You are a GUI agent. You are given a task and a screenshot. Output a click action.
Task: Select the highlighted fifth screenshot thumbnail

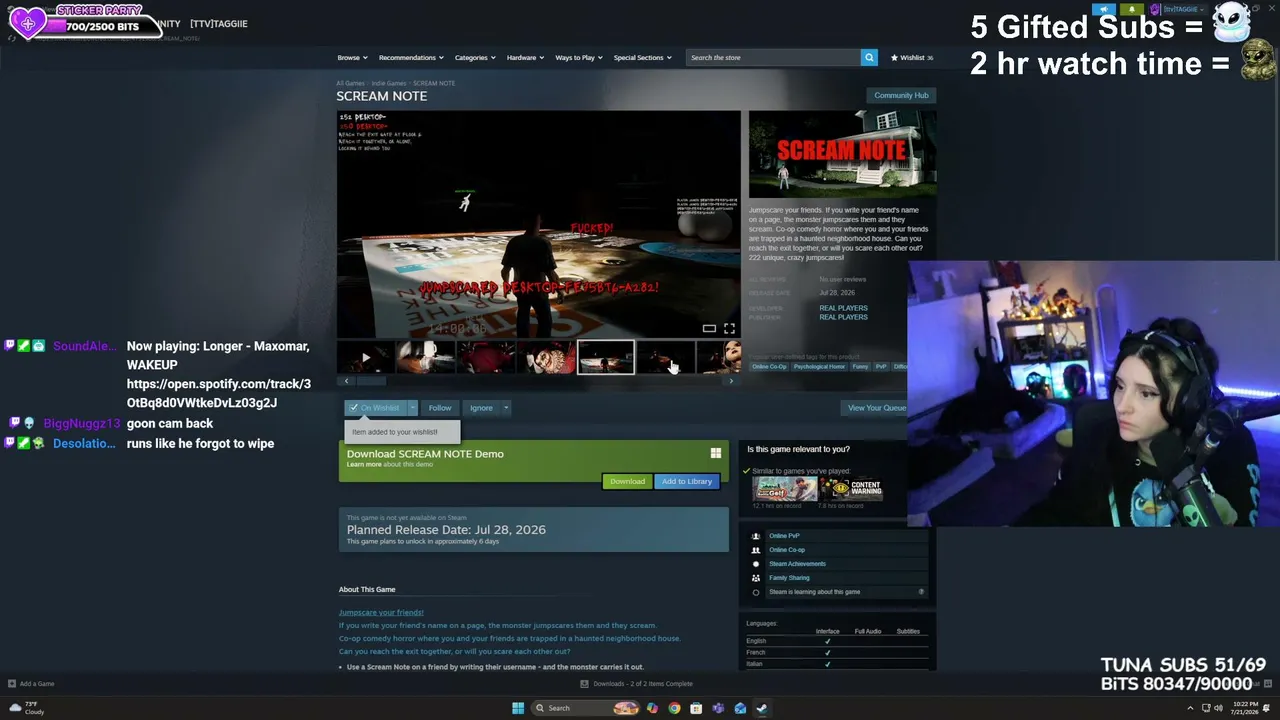605,357
